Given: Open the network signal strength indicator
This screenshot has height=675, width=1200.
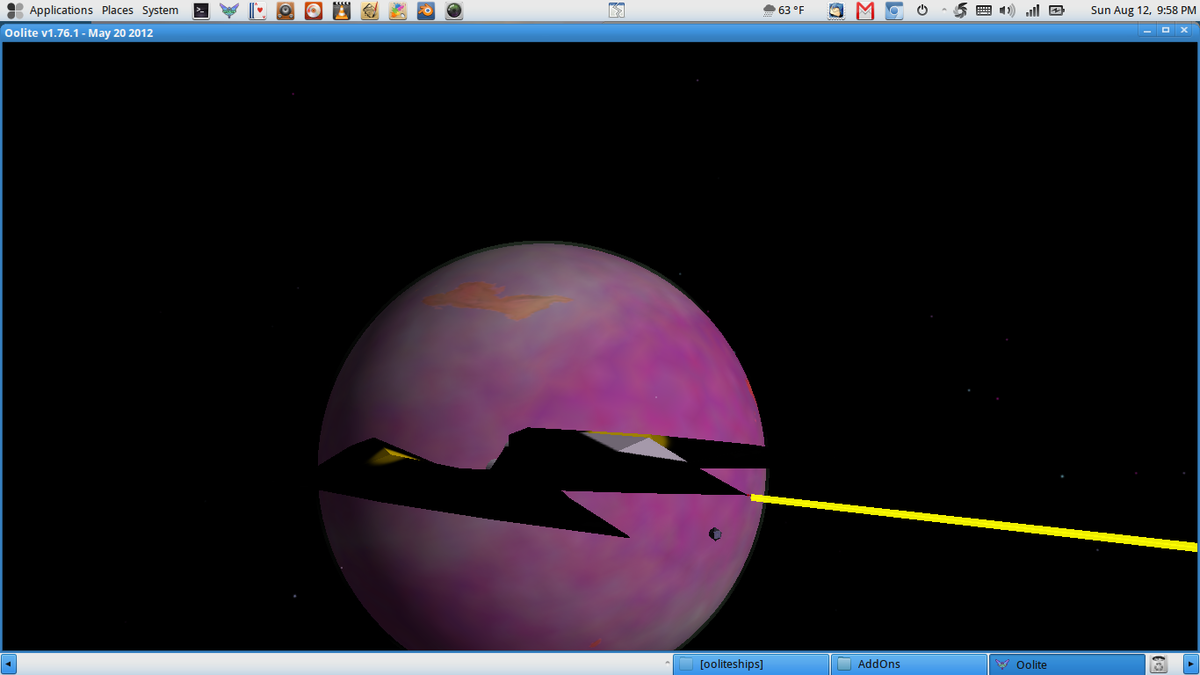Looking at the screenshot, I should [1032, 11].
